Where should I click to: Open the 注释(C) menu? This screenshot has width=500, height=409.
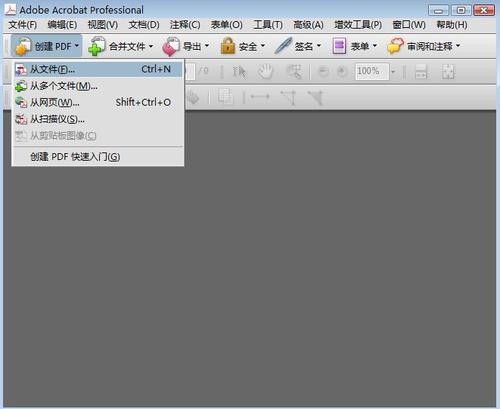(x=185, y=25)
